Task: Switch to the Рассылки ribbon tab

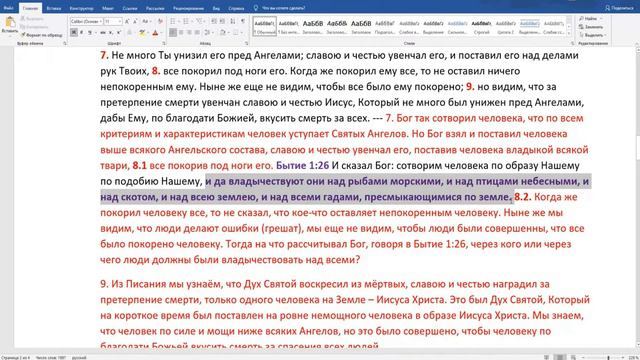Action: [x=155, y=8]
